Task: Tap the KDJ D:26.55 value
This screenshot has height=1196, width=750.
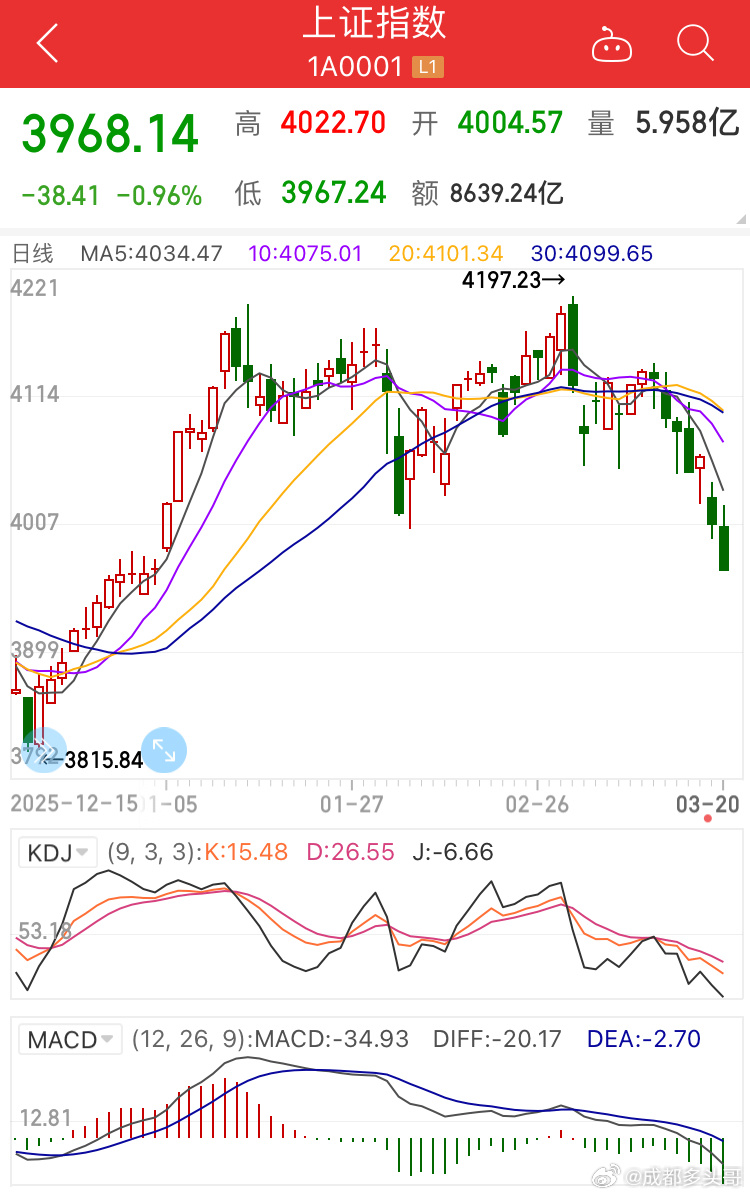Action: pyautogui.click(x=350, y=852)
